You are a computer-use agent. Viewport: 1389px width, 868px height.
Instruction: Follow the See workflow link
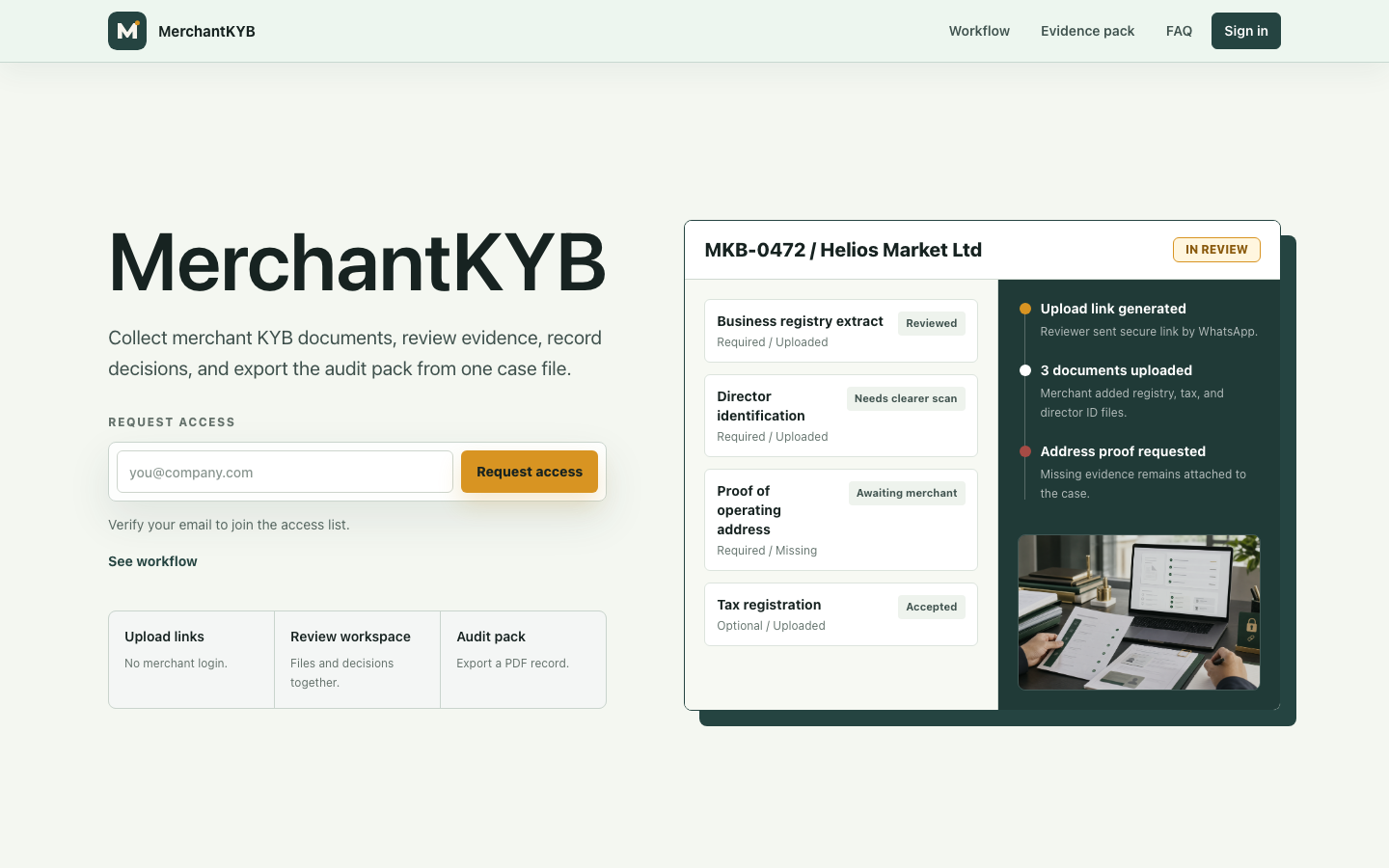click(152, 561)
